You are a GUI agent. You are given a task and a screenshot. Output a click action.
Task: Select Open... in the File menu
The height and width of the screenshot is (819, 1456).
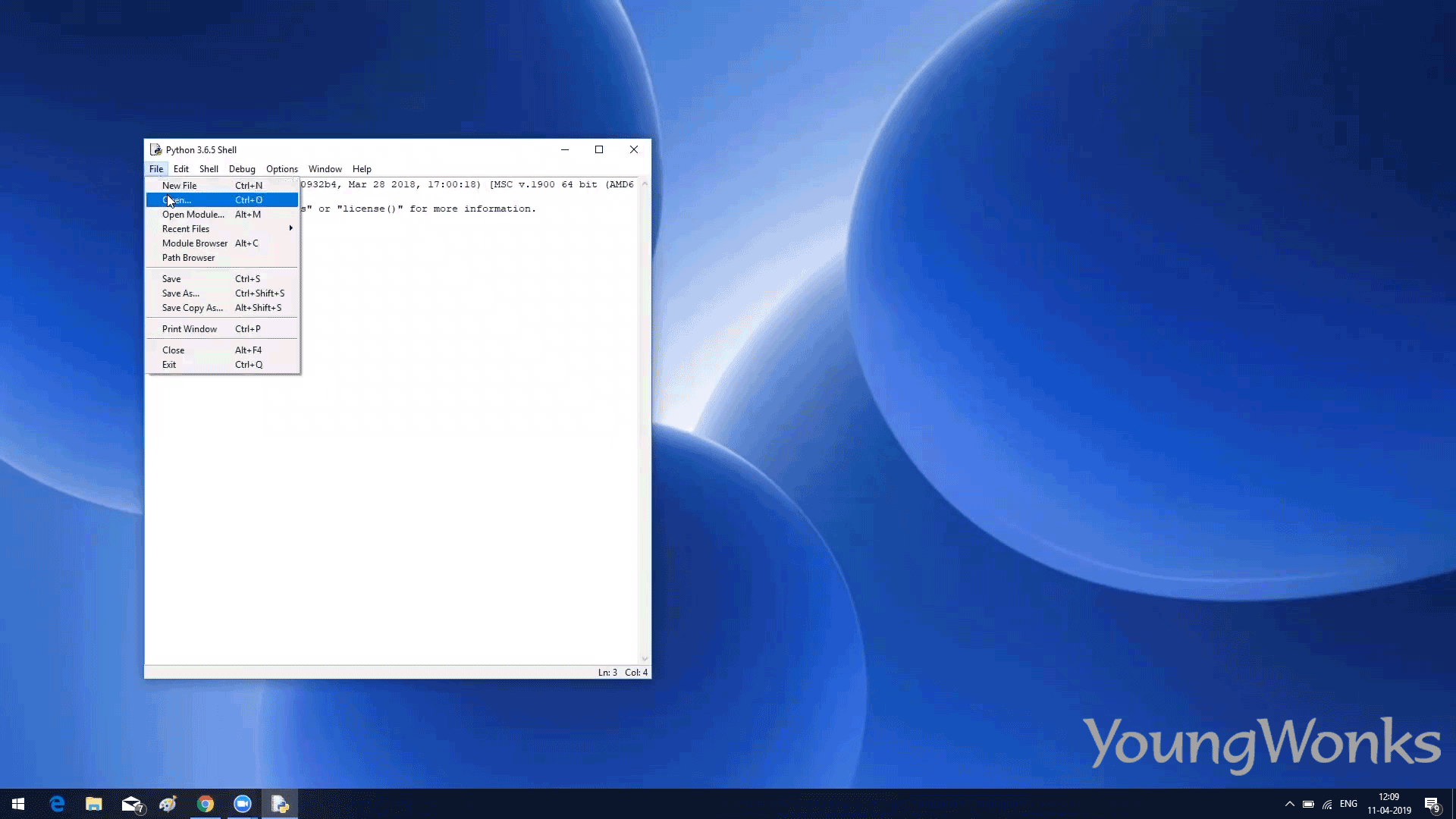pyautogui.click(x=221, y=200)
